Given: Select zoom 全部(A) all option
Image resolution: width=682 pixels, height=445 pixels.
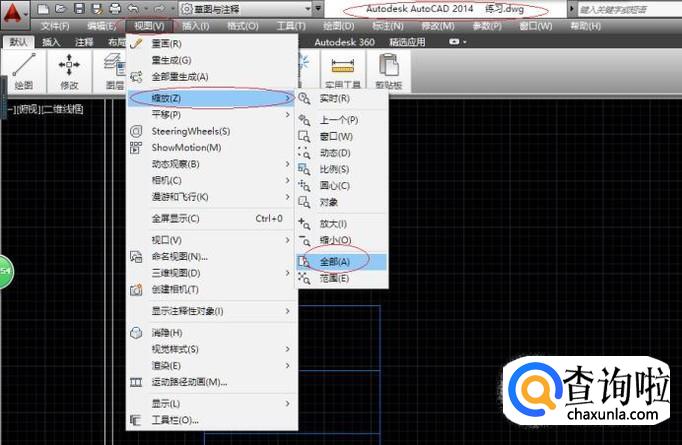Looking at the screenshot, I should 341,261.
